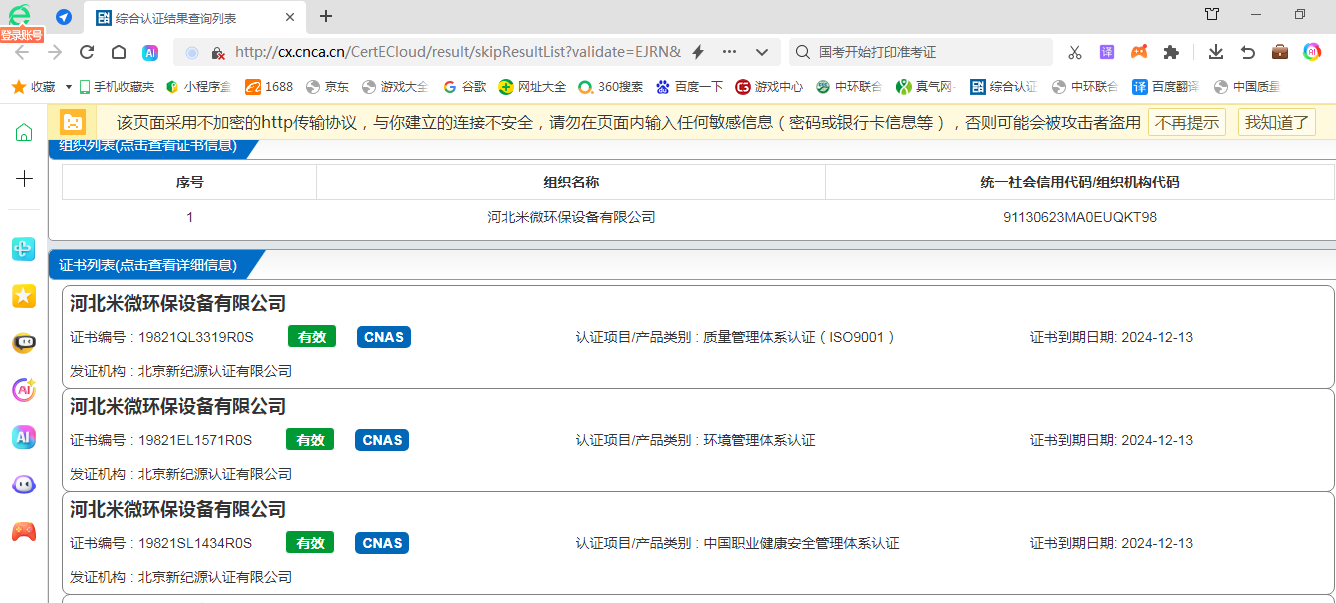Open the address bar three-dots menu
The image size is (1336, 603).
(x=729, y=52)
